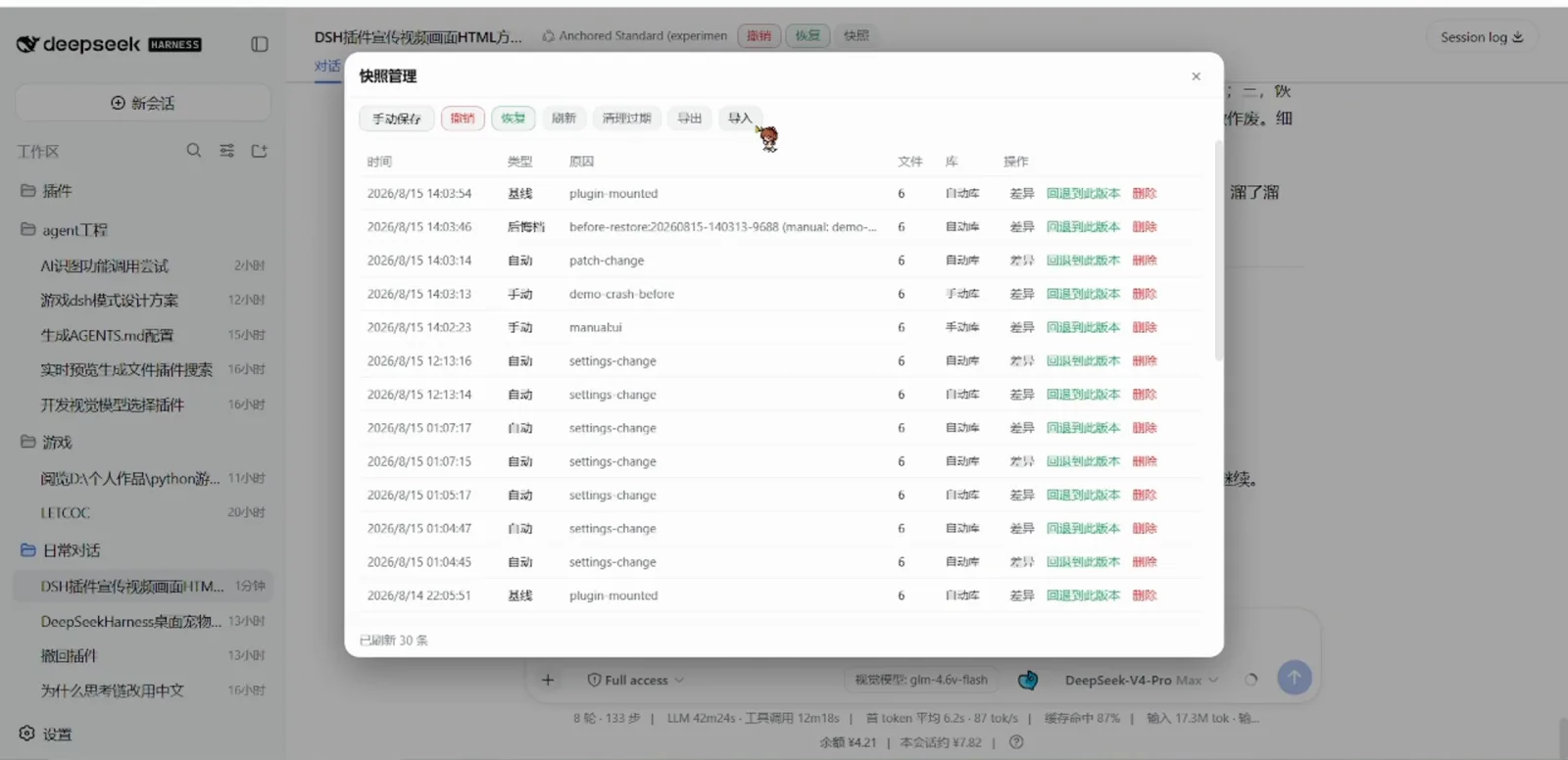Click the Session log download icon

[x=1518, y=37]
